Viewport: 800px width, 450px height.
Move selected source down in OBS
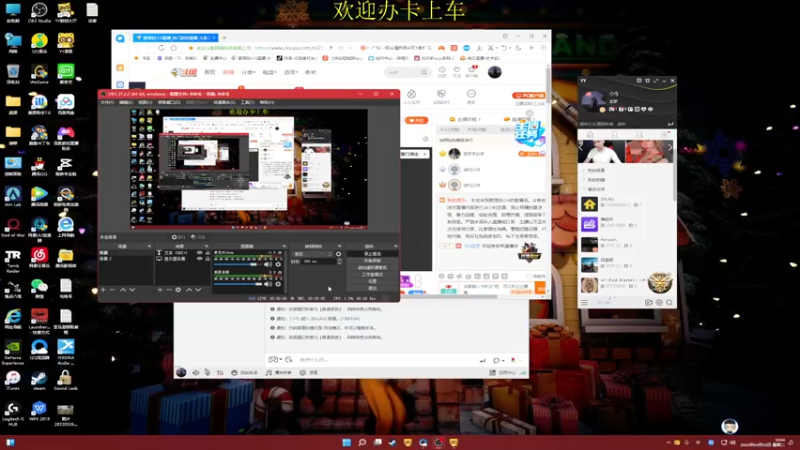(198, 290)
